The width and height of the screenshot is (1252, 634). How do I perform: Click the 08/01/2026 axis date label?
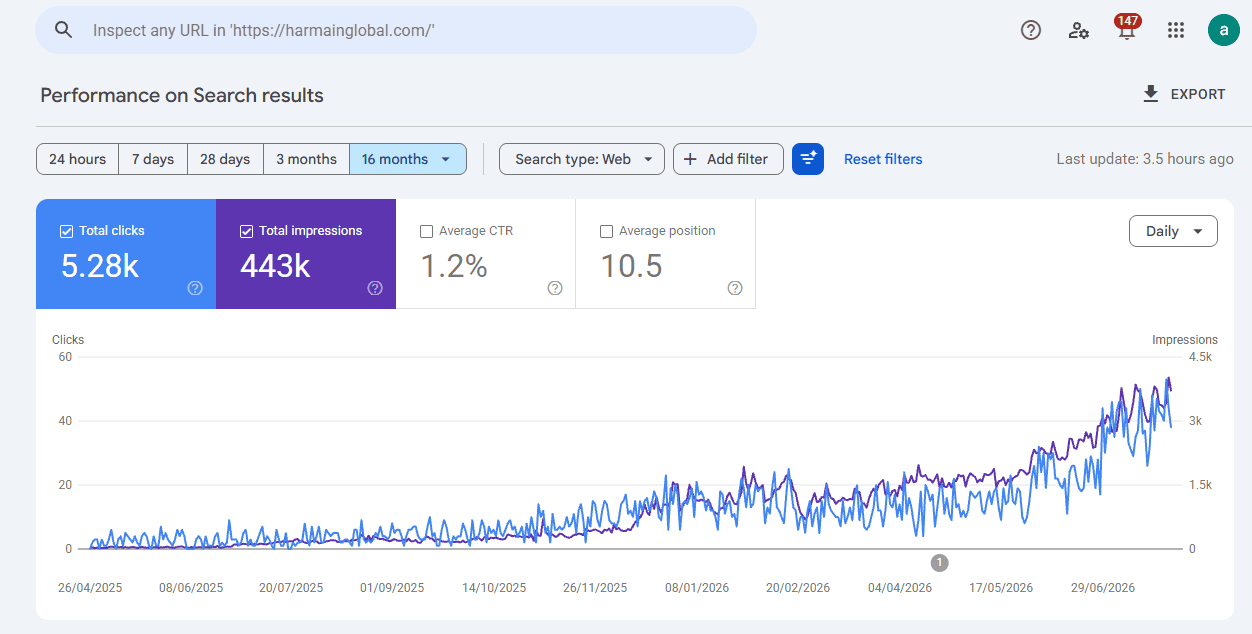click(697, 588)
